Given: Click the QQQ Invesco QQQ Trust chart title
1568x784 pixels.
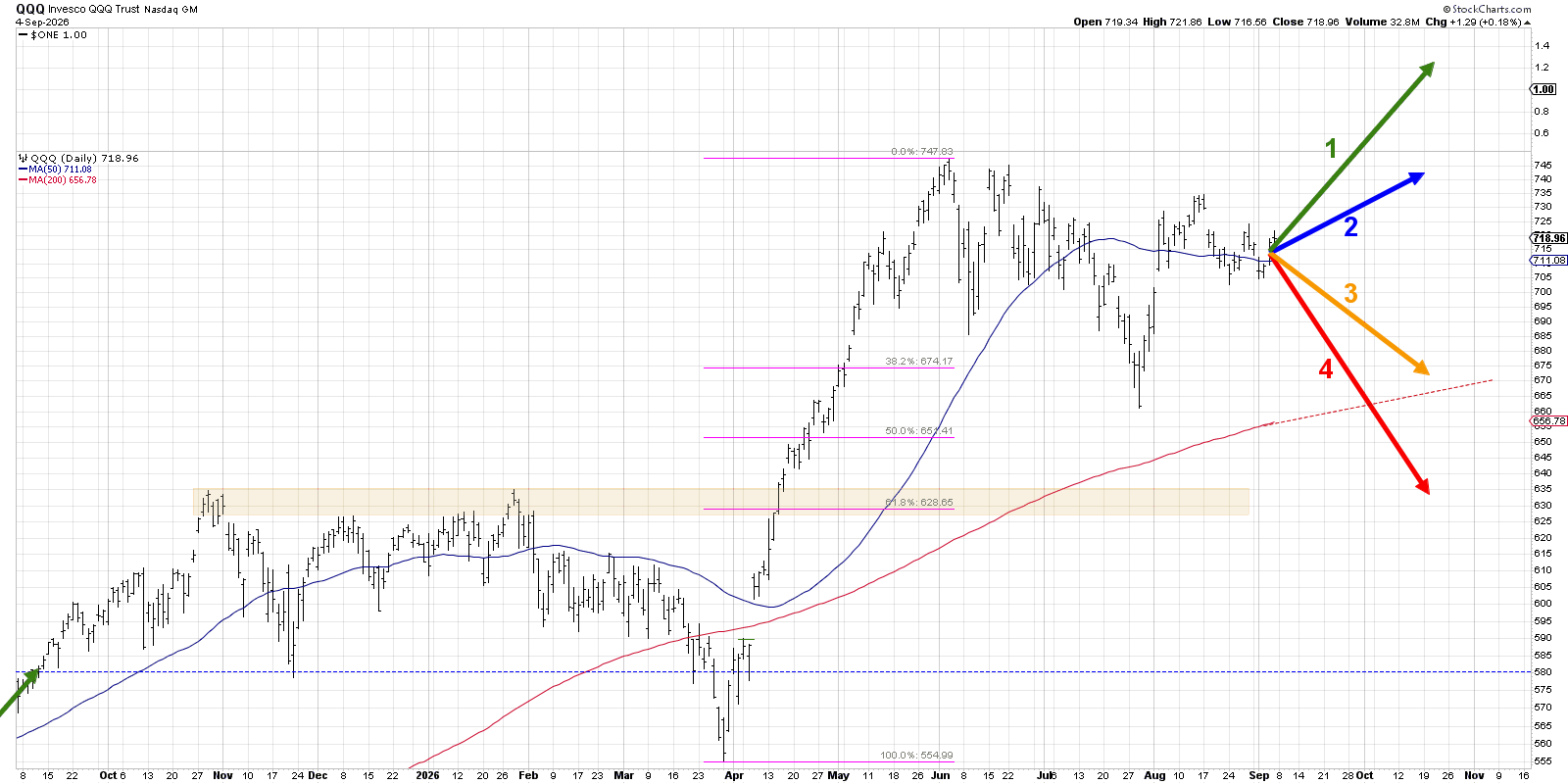Looking at the screenshot, I should [107, 9].
